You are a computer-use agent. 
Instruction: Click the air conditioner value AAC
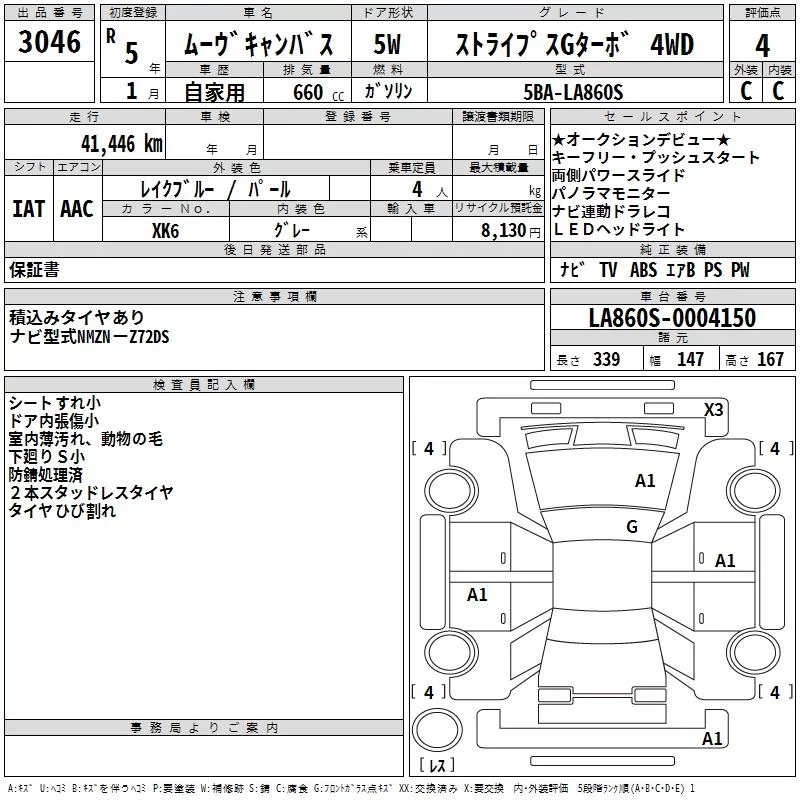(77, 209)
